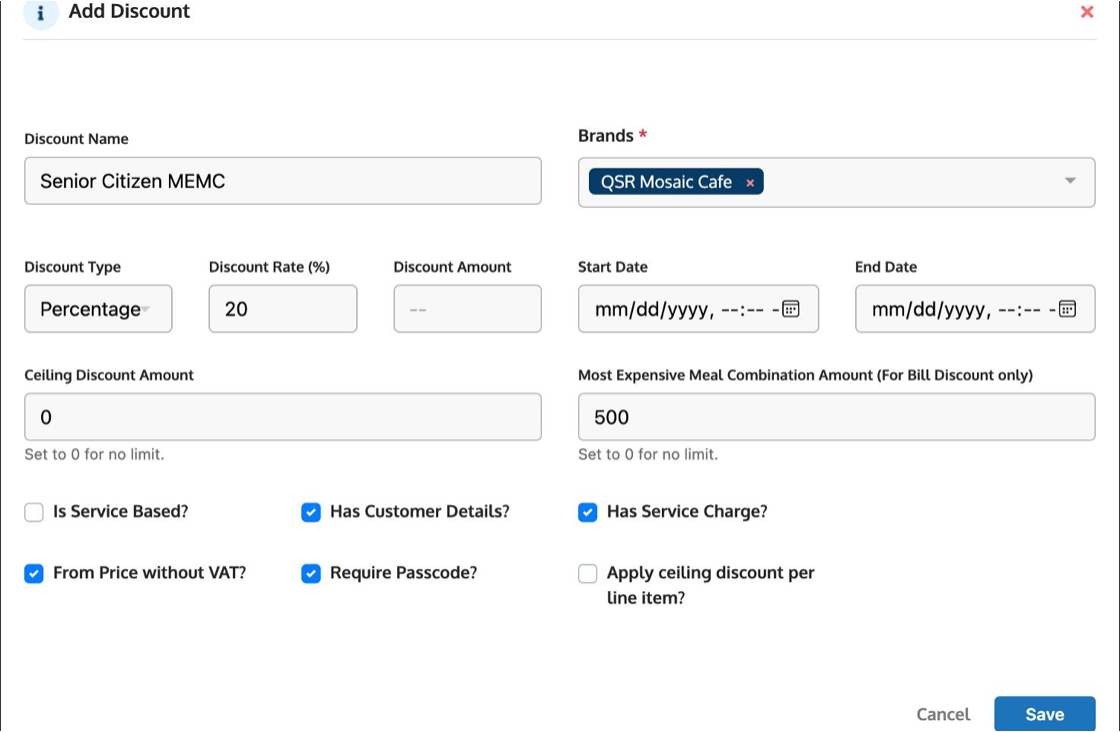This screenshot has height=732, width=1120.
Task: Focus the Discount Name input field
Action: [x=283, y=181]
